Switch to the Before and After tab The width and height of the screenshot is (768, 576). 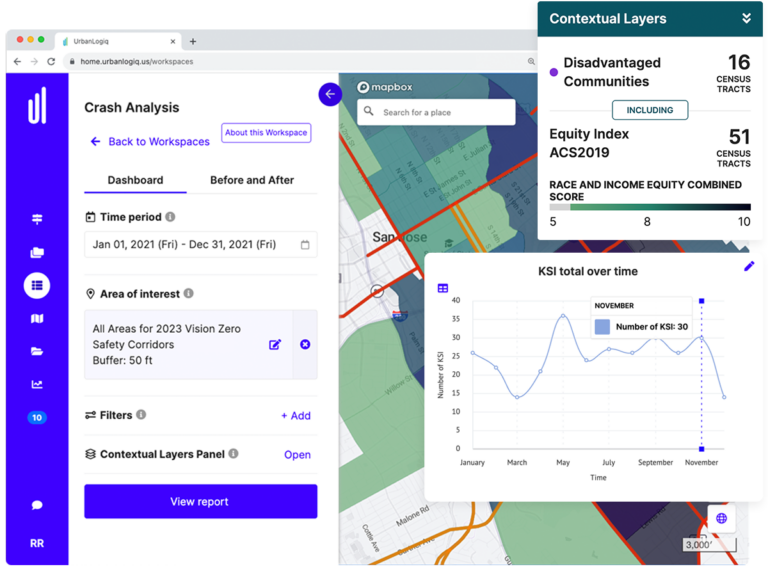click(x=252, y=180)
